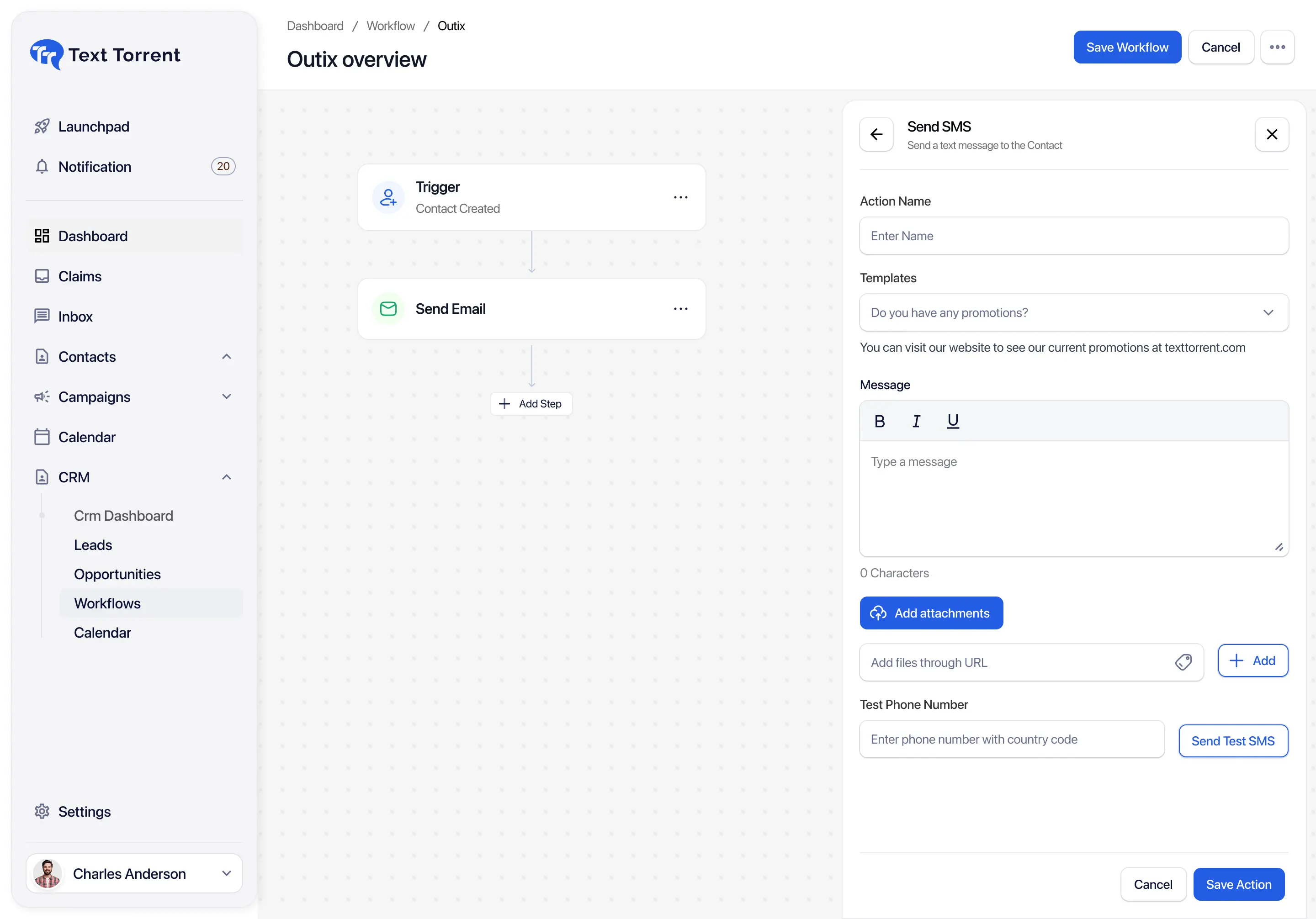This screenshot has height=919, width=1316.
Task: Cancel the Send SMS action
Action: click(x=1153, y=884)
